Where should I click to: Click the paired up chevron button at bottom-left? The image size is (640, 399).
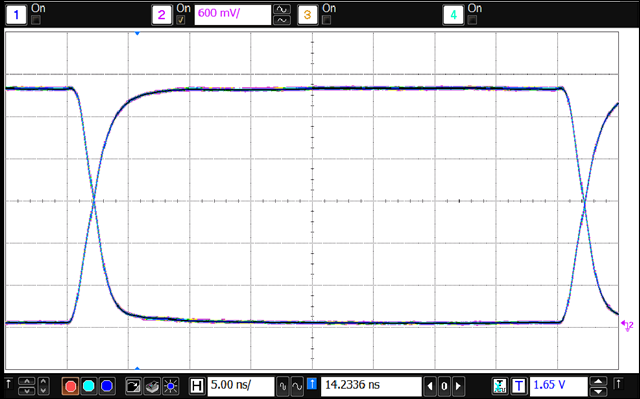pos(27,381)
